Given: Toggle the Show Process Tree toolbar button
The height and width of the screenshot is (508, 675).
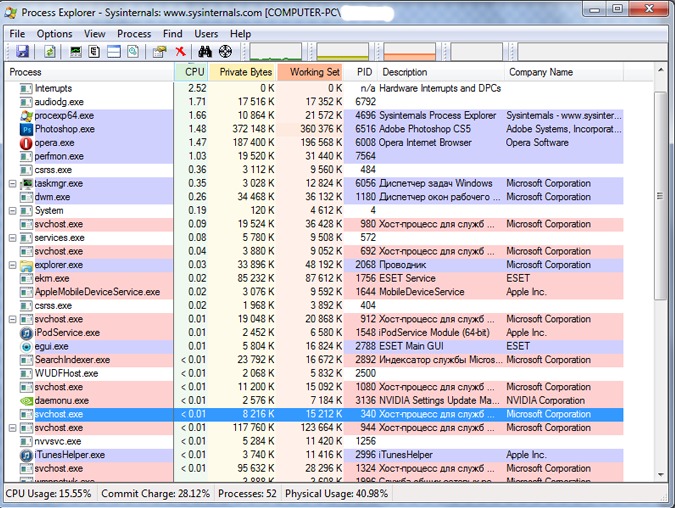Looking at the screenshot, I should [x=94, y=51].
